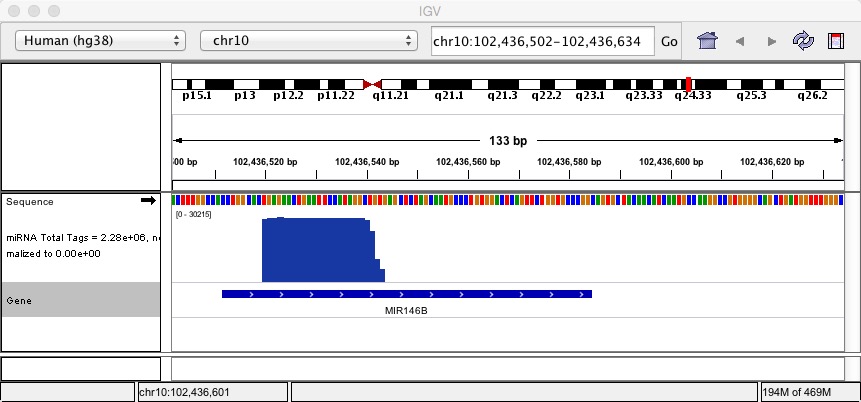Click into the locus coordinates text field
Viewport: 861px width, 402px height.
click(541, 41)
